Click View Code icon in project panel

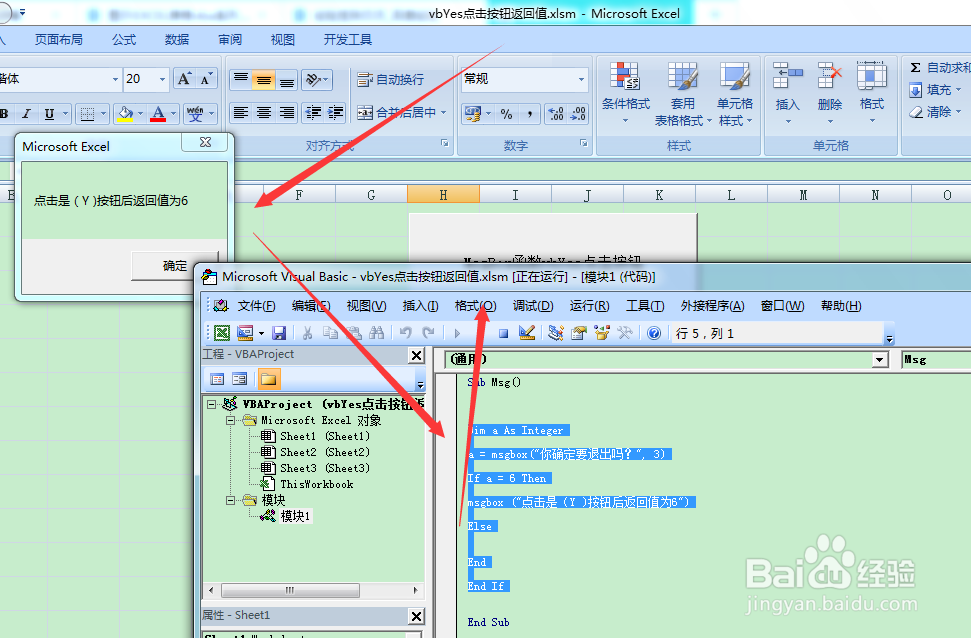[217, 379]
